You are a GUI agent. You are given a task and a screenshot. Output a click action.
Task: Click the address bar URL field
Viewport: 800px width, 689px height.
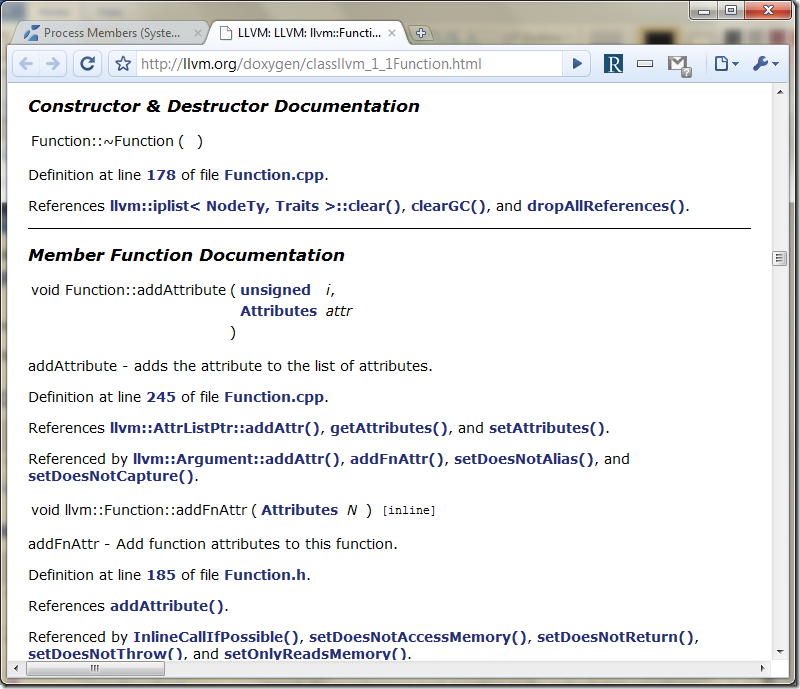click(348, 64)
